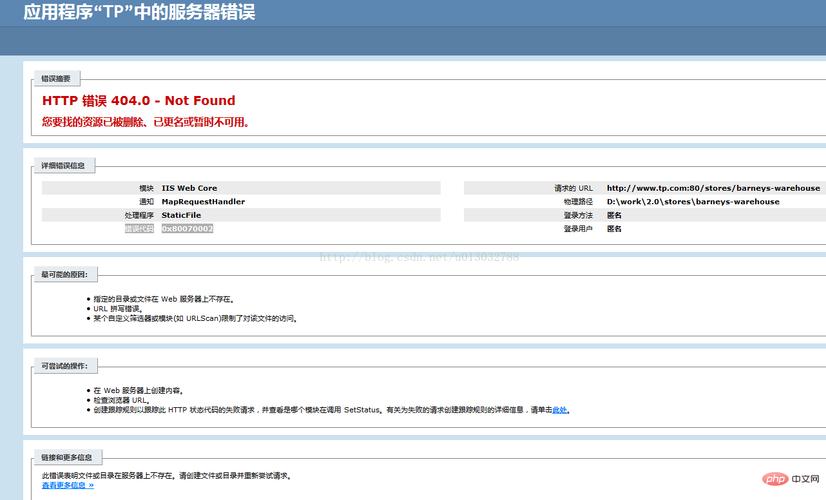Open the '此处' link about failed request tracing
The image size is (826, 500).
click(x=559, y=410)
